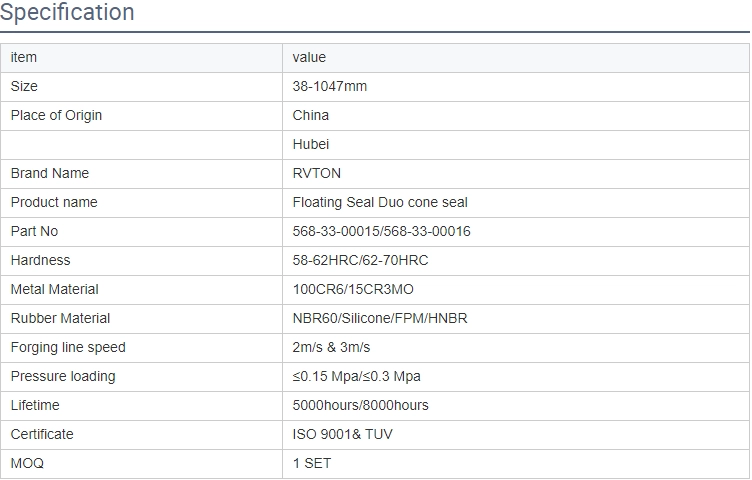
Task: Click Floating Seal Duo cone seal text
Action: [x=380, y=202]
